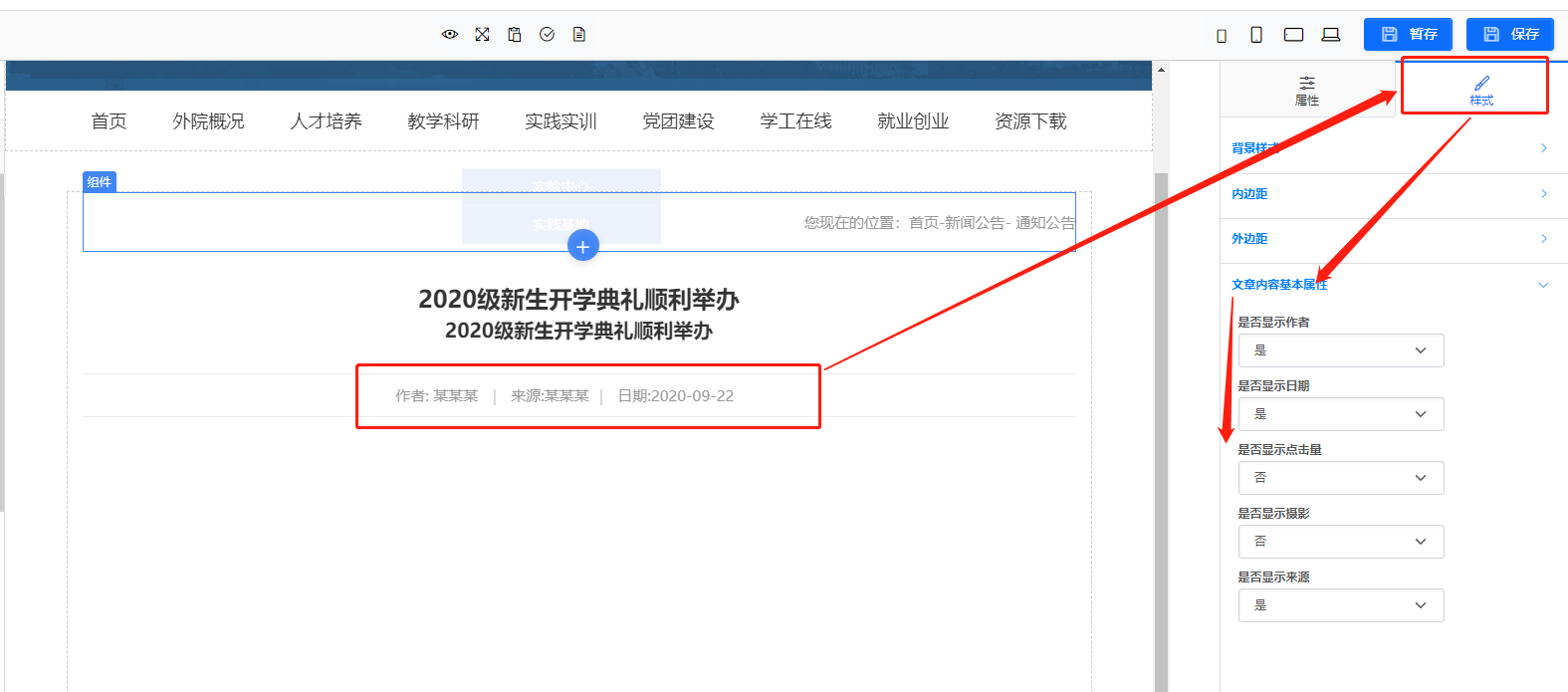Switch to small phone device view
The image size is (1568, 692).
click(1222, 35)
